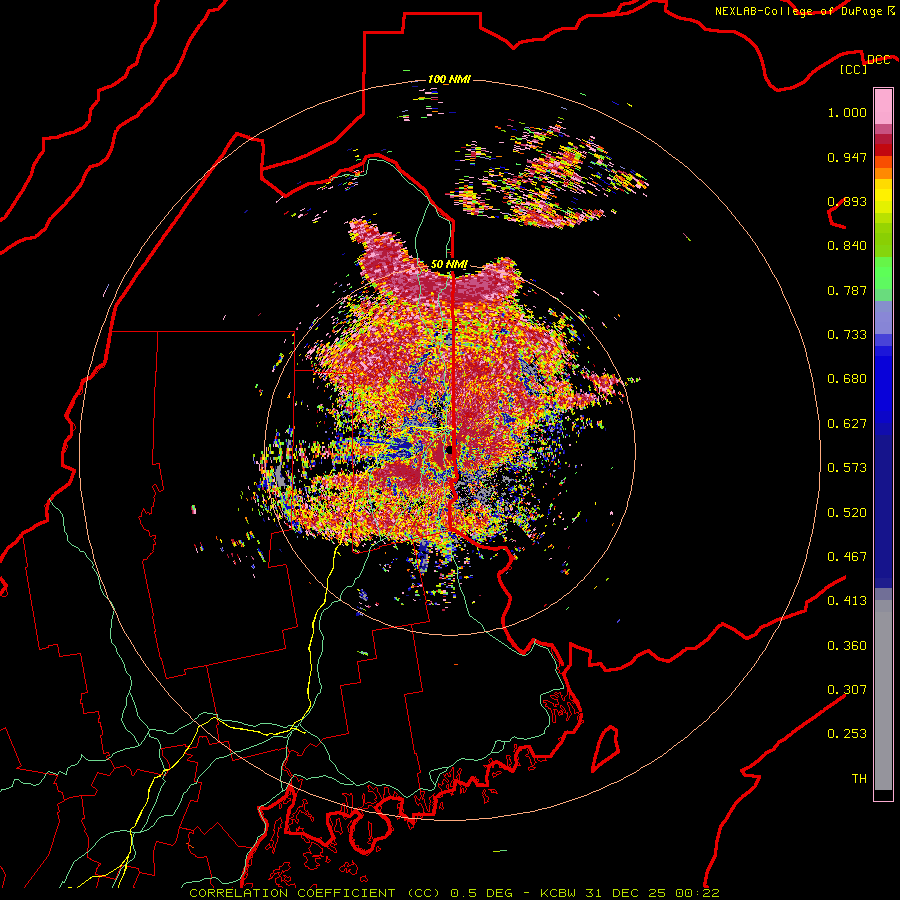Click the light pink color bar segment
Image resolution: width=900 pixels, height=900 pixels.
(883, 107)
